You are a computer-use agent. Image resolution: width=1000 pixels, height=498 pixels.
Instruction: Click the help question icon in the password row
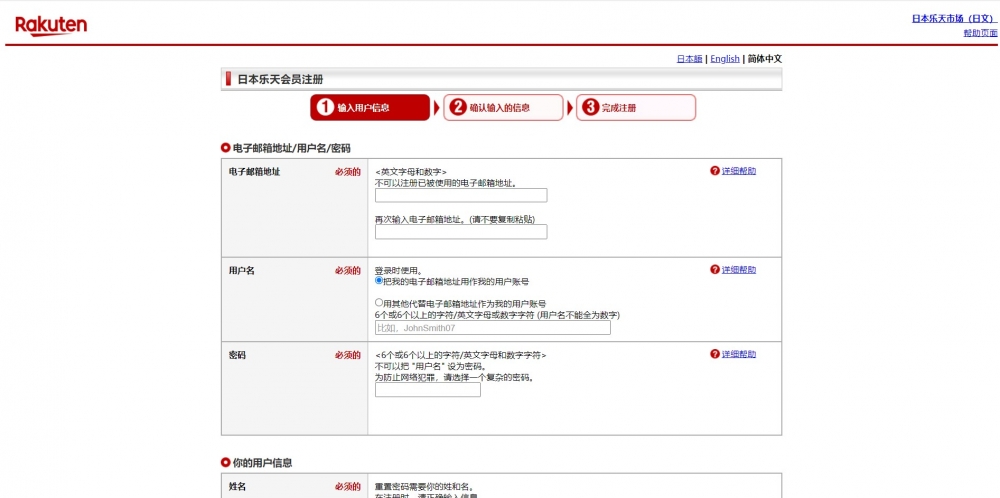pos(714,355)
